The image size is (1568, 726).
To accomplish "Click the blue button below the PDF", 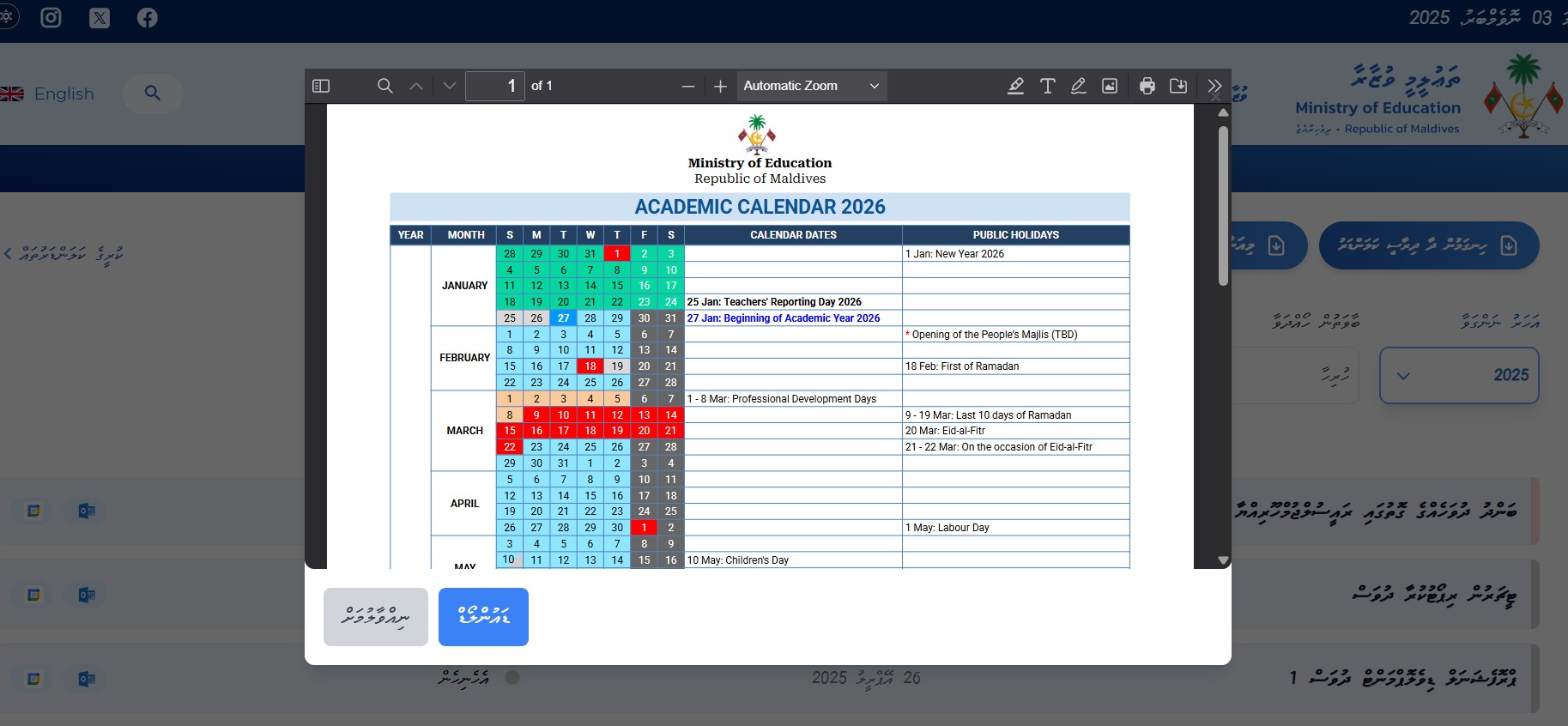I will click(483, 616).
